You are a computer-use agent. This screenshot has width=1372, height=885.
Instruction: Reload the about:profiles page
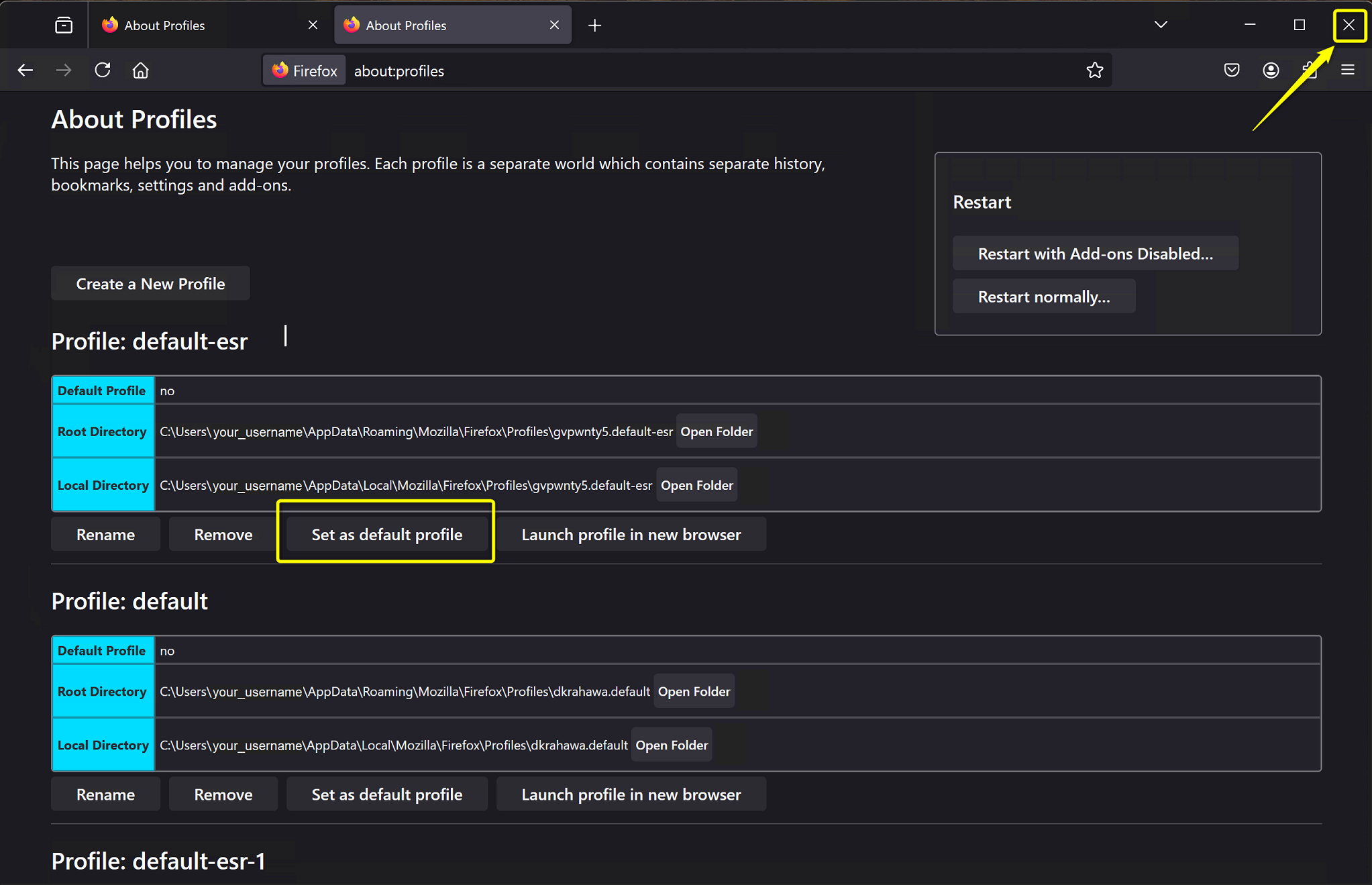[x=103, y=70]
